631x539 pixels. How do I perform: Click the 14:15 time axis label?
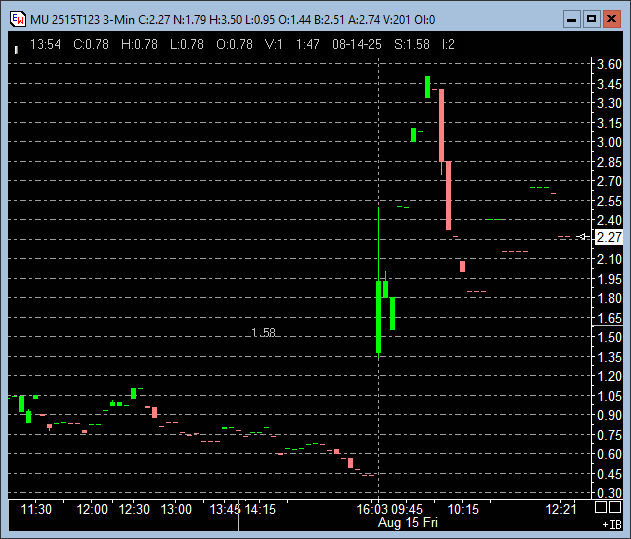coord(260,509)
